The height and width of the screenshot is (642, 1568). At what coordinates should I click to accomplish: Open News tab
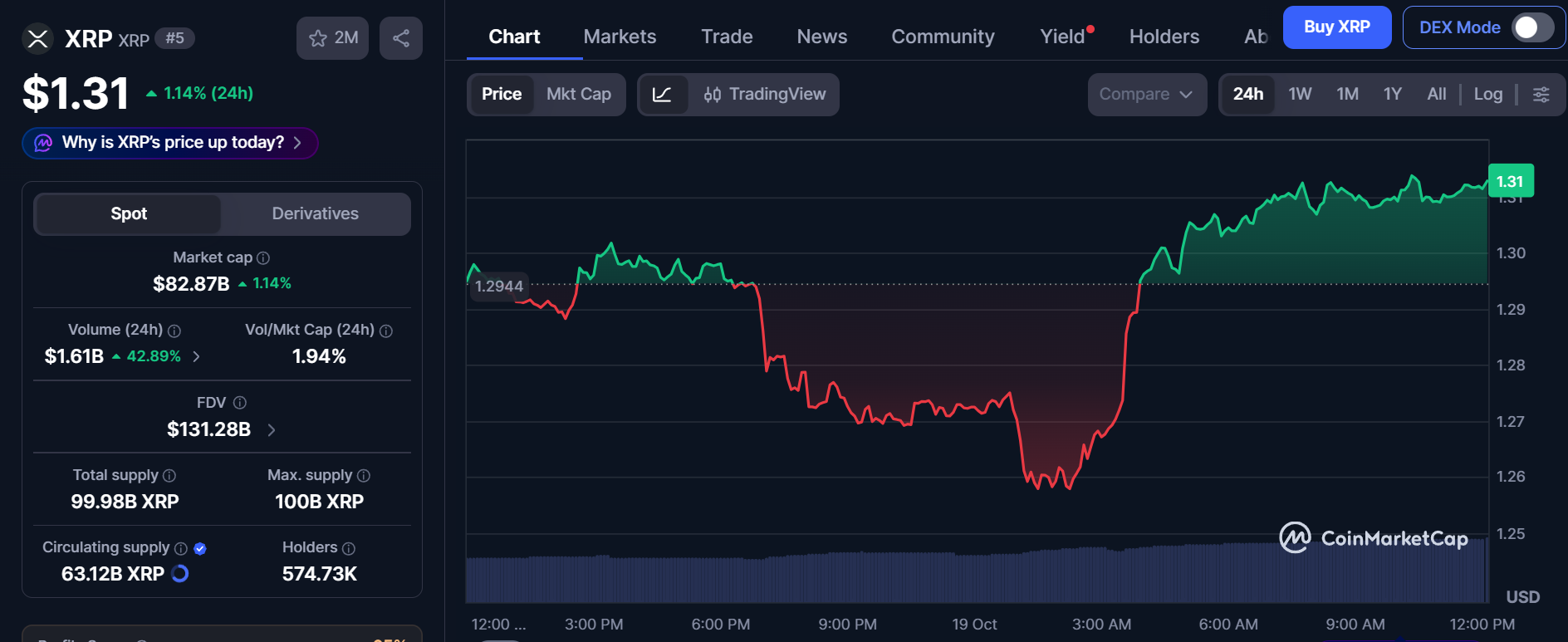coord(822,37)
